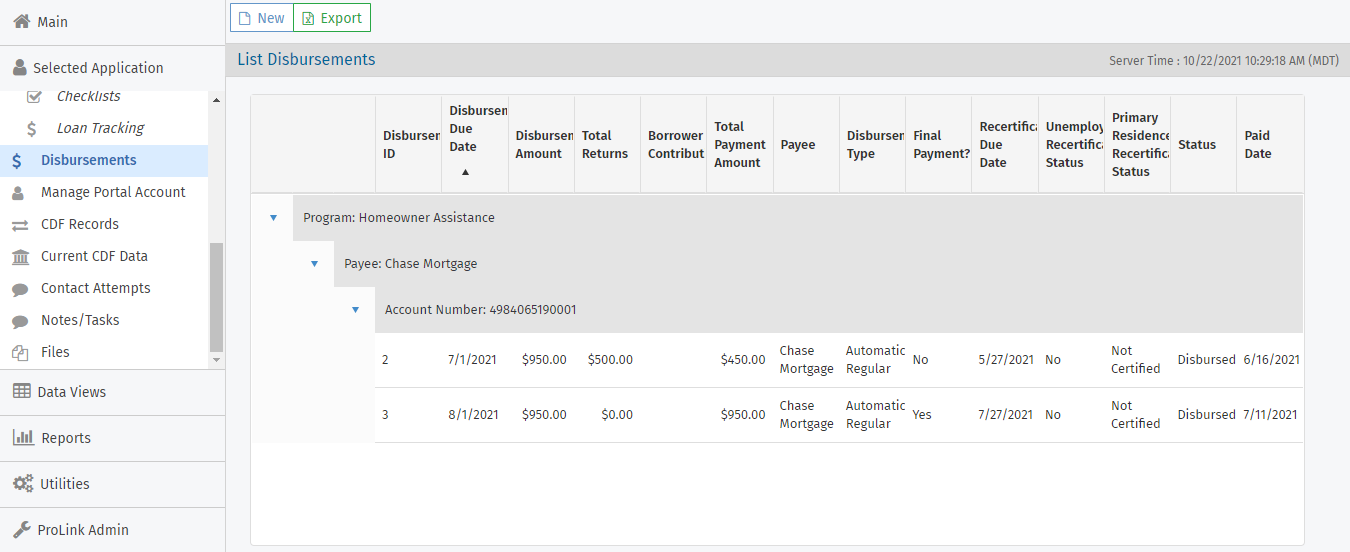Click the Loan Tracking dollar icon
This screenshot has height=552, width=1350.
(33, 128)
